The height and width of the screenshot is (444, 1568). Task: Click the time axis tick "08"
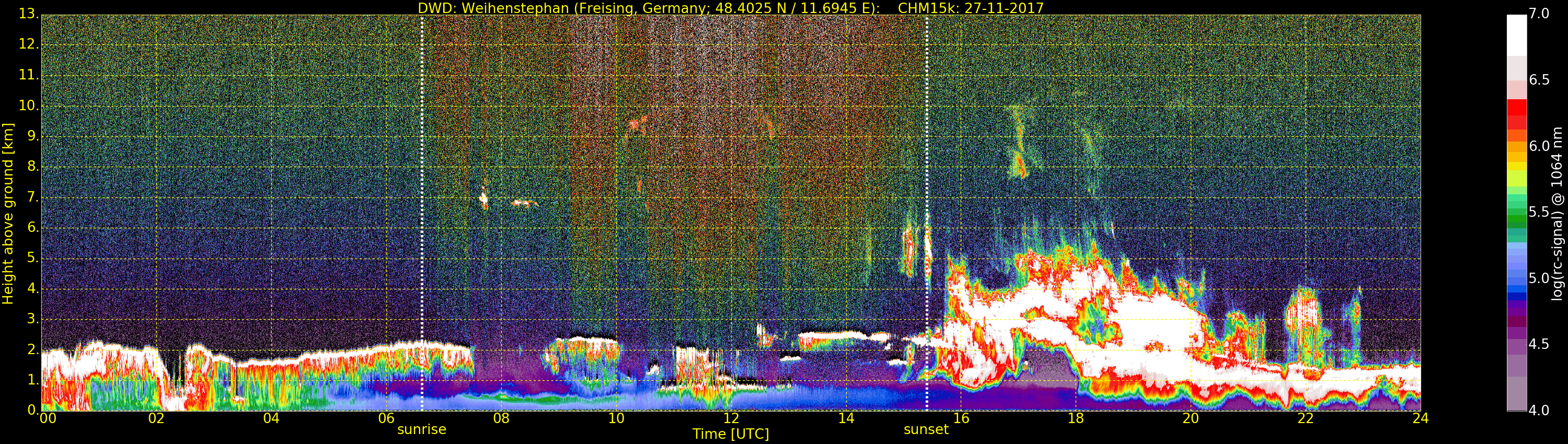pyautogui.click(x=501, y=418)
